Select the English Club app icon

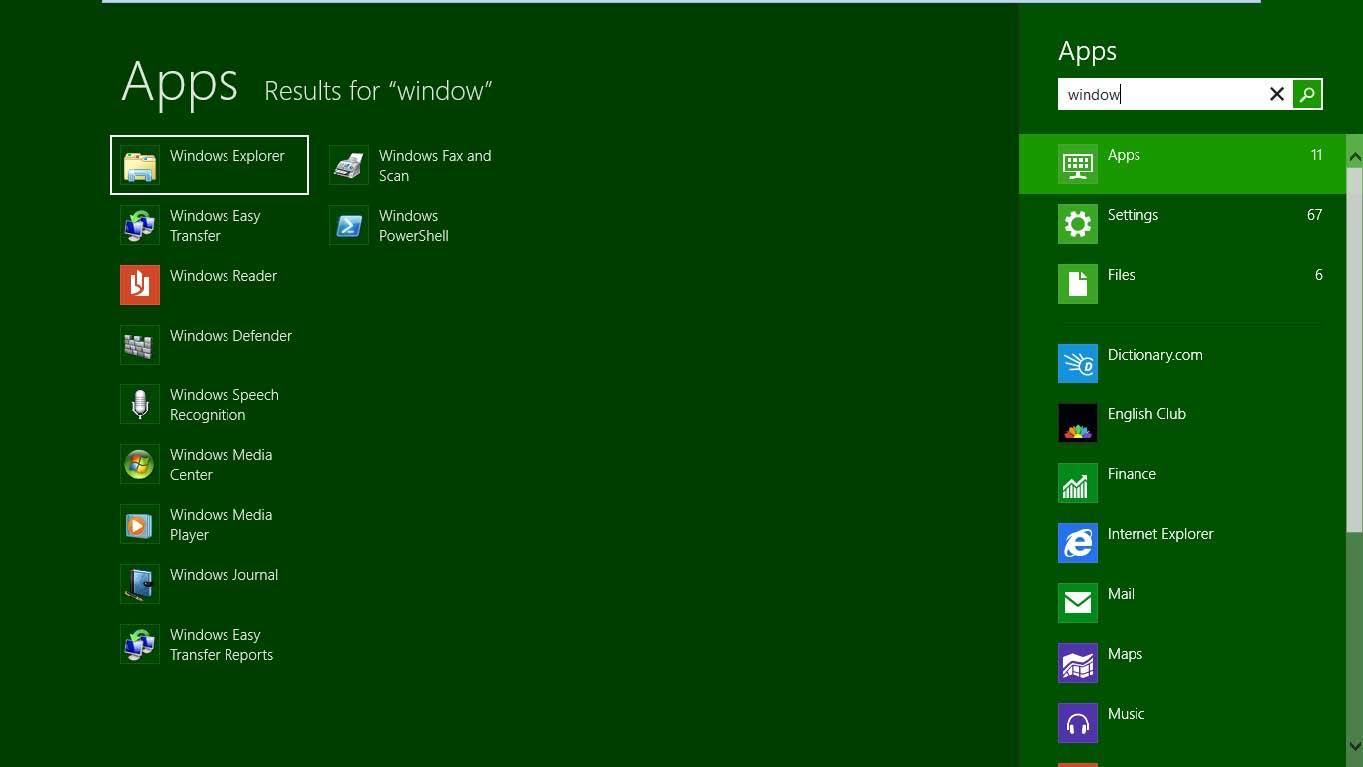coord(1078,423)
